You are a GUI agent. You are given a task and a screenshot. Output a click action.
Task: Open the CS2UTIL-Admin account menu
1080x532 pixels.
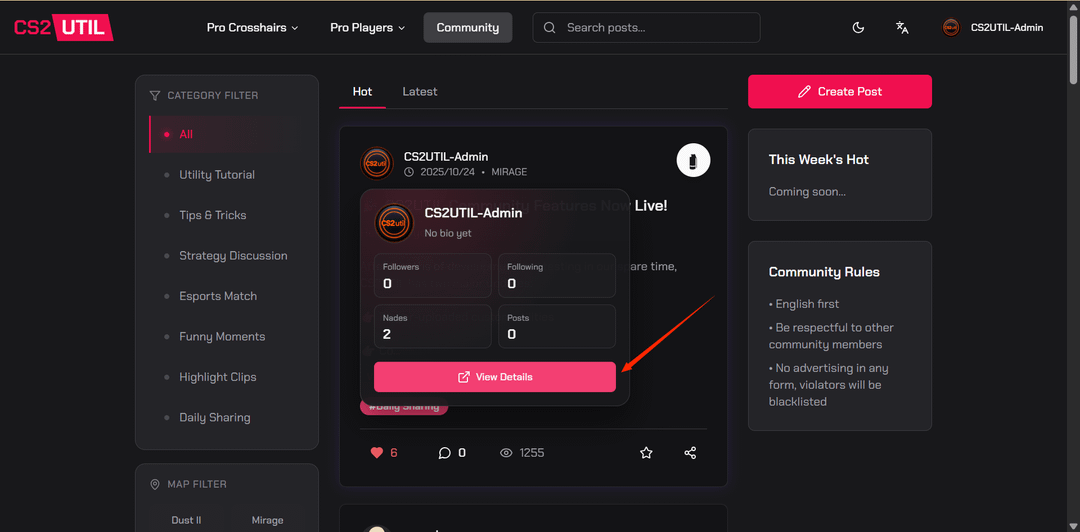coord(1006,28)
